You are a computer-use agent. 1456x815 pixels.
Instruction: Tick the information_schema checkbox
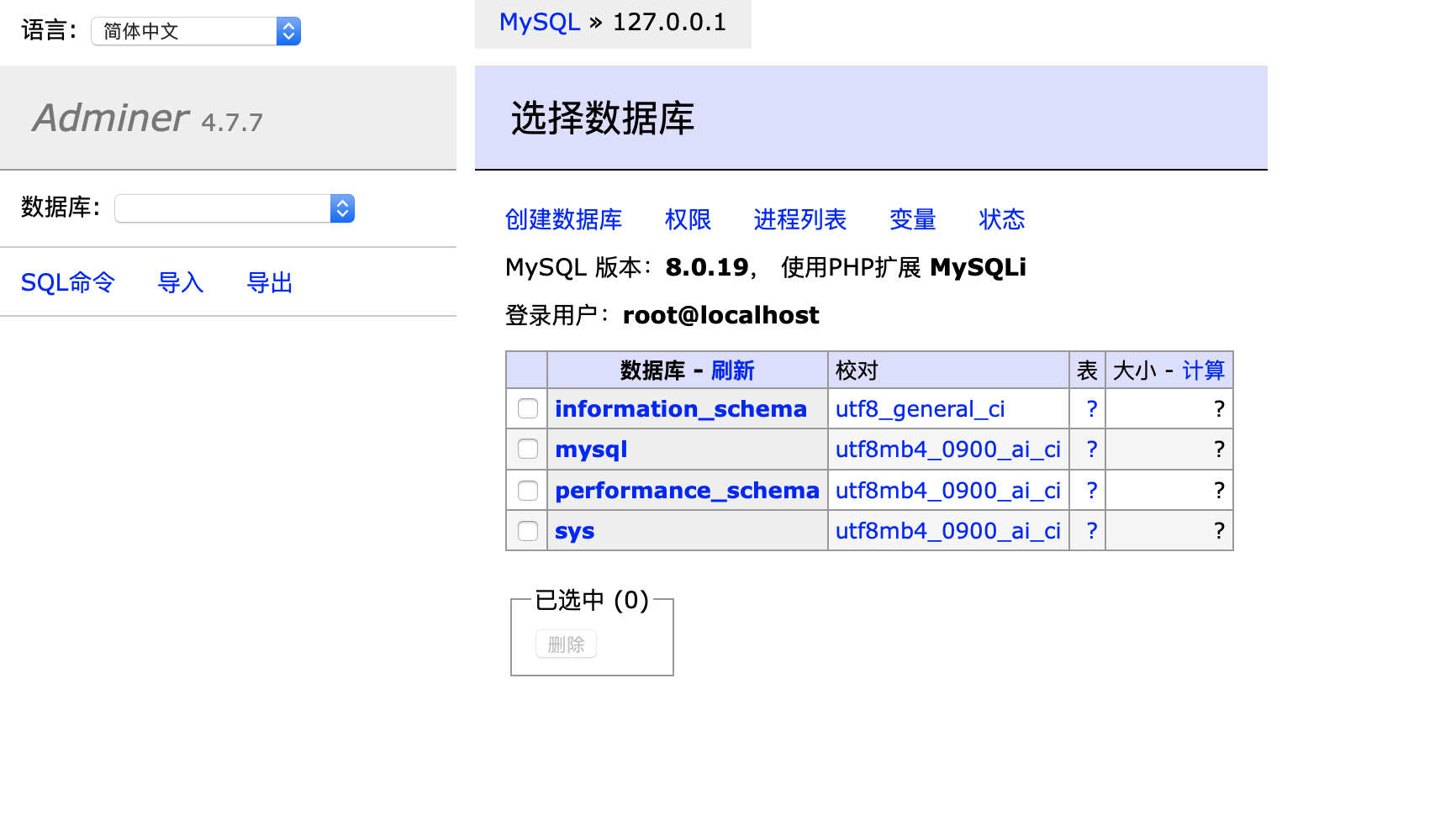528,408
